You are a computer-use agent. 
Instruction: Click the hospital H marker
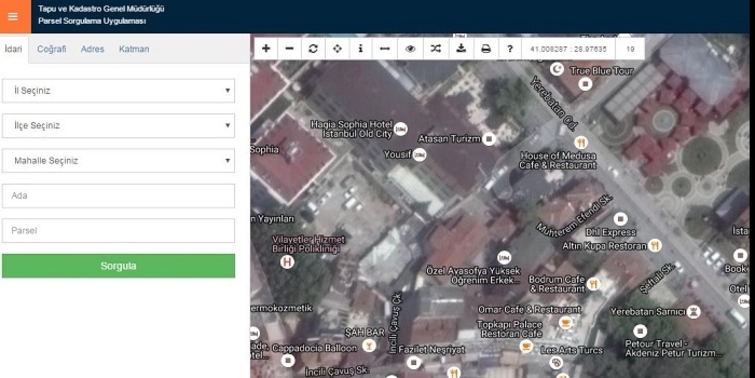click(287, 262)
